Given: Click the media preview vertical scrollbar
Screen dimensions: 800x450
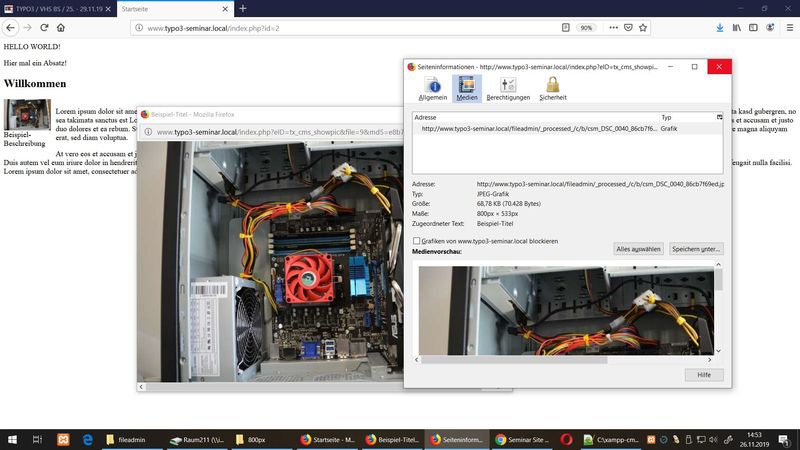Looking at the screenshot, I should pos(718,310).
